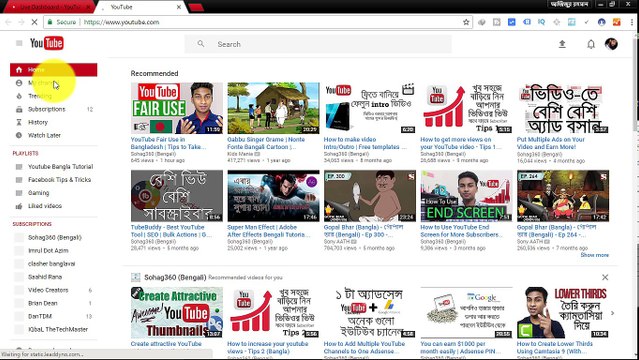
Task: Open Gopal Bhar Ep 264 thumbnail
Action: coord(563,196)
